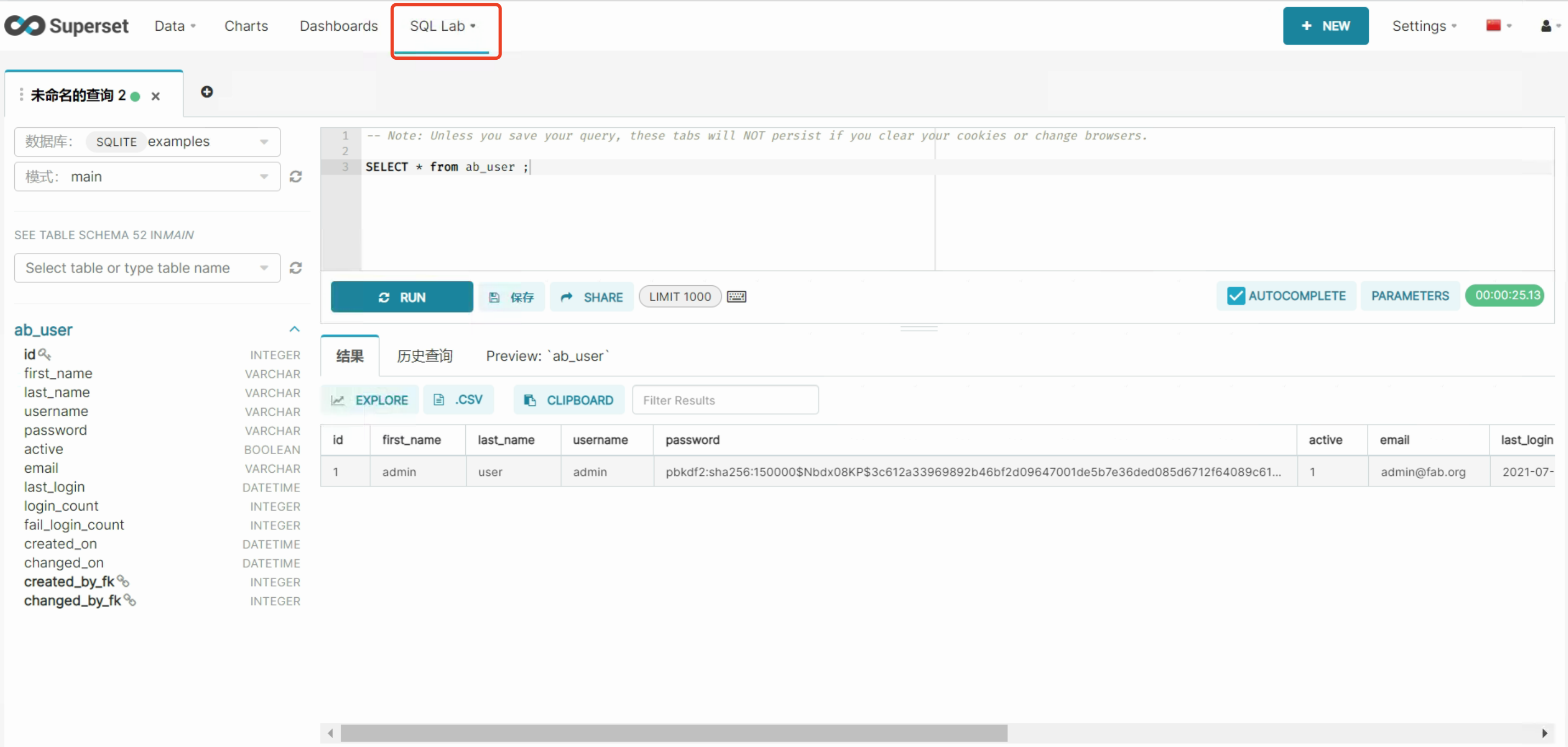Click the SHARE query icon

[592, 297]
